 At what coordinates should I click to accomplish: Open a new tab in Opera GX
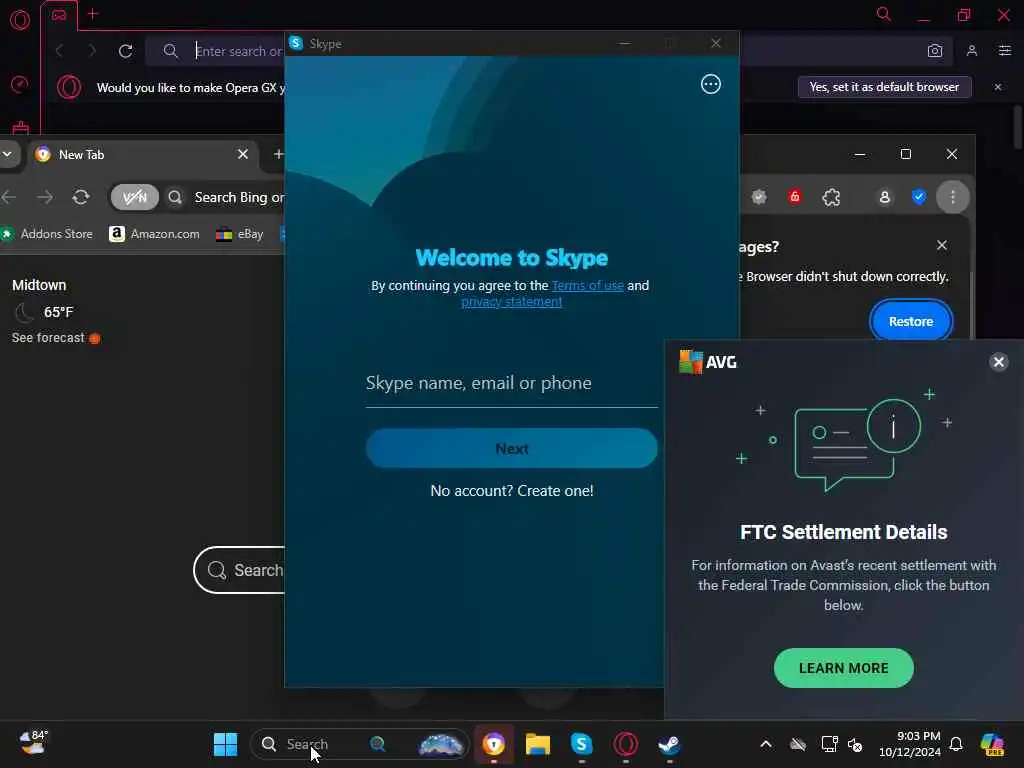(x=93, y=14)
